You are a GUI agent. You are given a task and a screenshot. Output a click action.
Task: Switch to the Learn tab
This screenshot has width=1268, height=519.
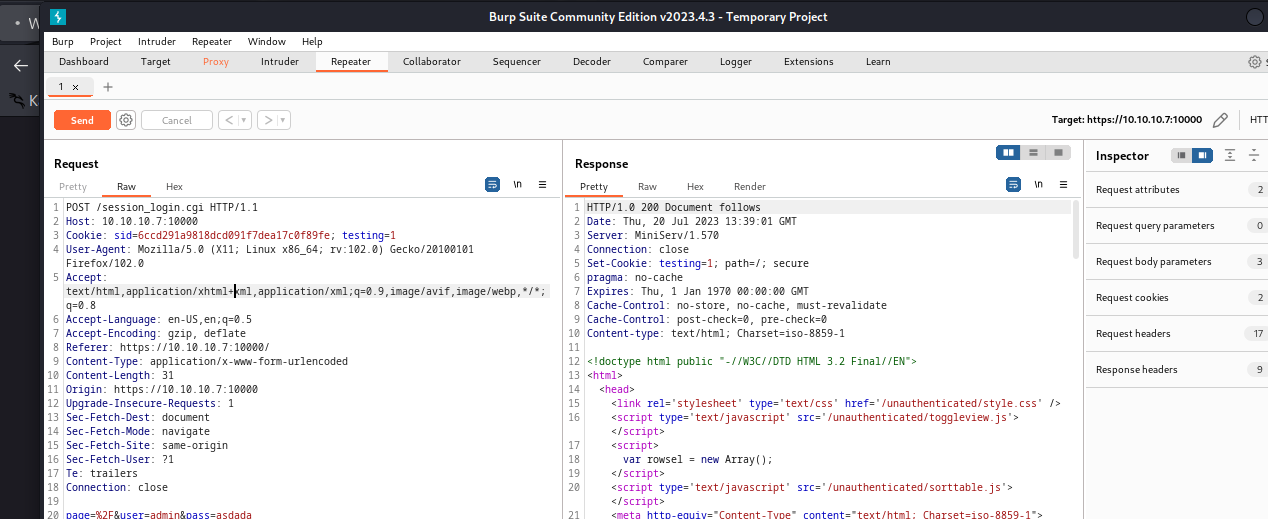tap(878, 62)
